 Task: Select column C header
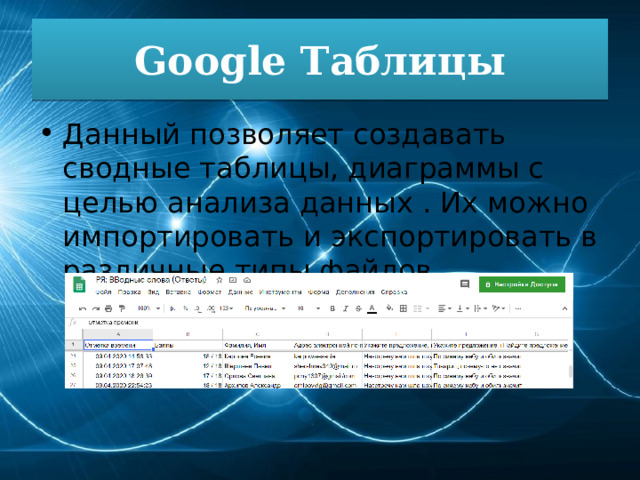pyautogui.click(x=257, y=334)
